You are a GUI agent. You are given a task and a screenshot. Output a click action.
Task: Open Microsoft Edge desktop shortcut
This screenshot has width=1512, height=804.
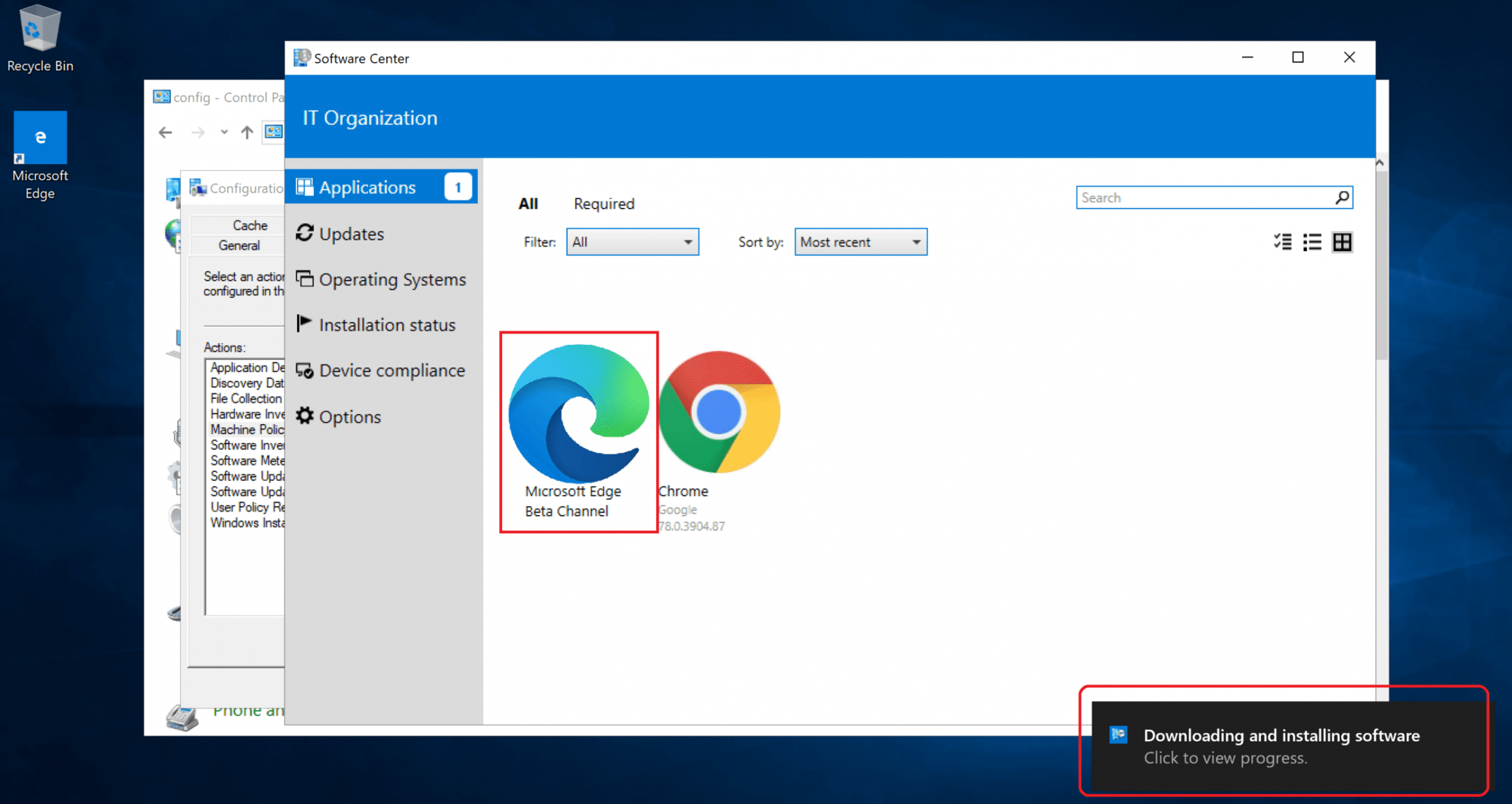point(40,156)
